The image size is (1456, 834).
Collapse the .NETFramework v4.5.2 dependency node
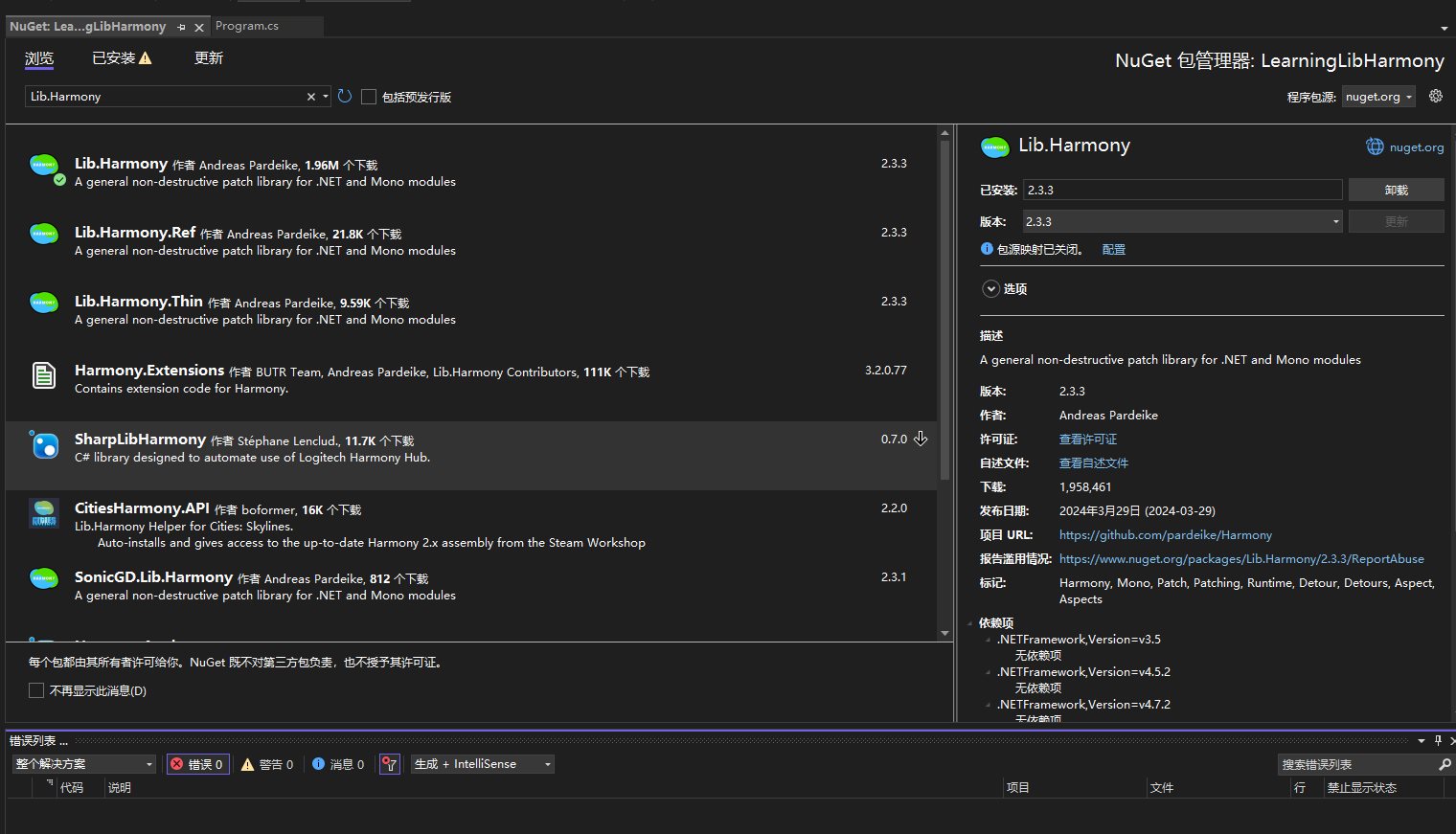point(989,672)
